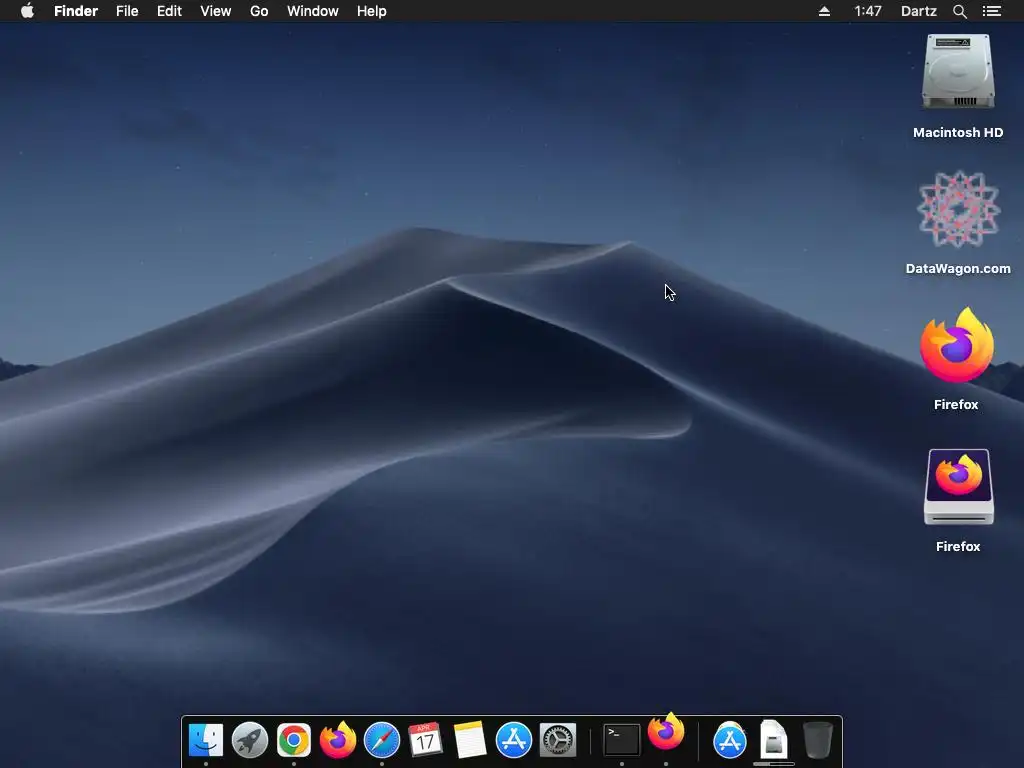Select the Firefox disk image on desktop

[958, 487]
